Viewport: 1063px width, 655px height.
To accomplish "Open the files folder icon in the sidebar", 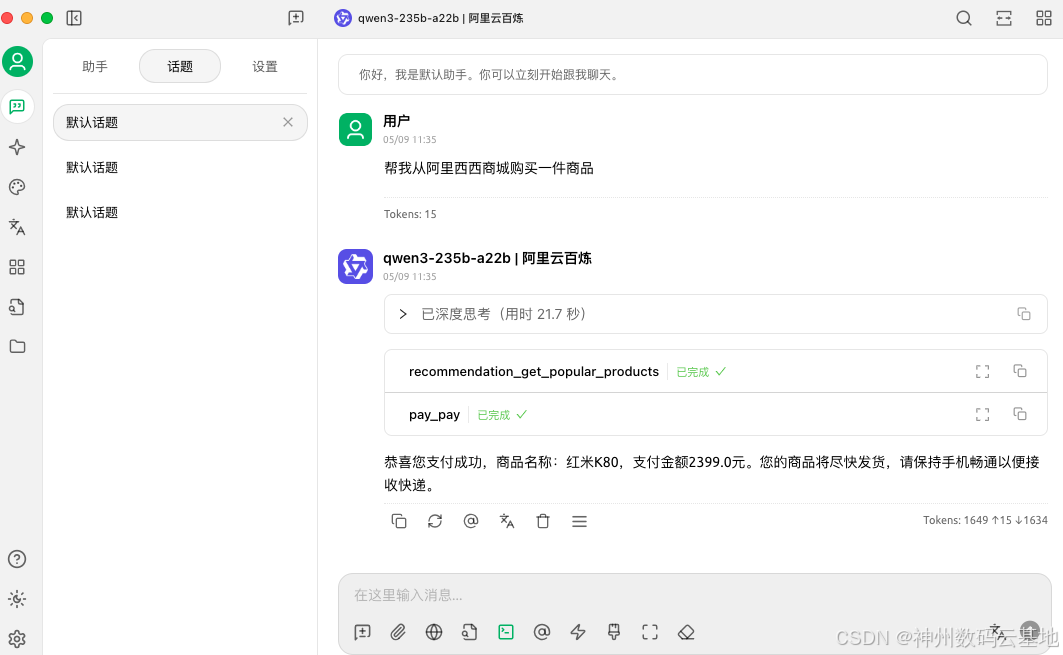I will pyautogui.click(x=18, y=346).
